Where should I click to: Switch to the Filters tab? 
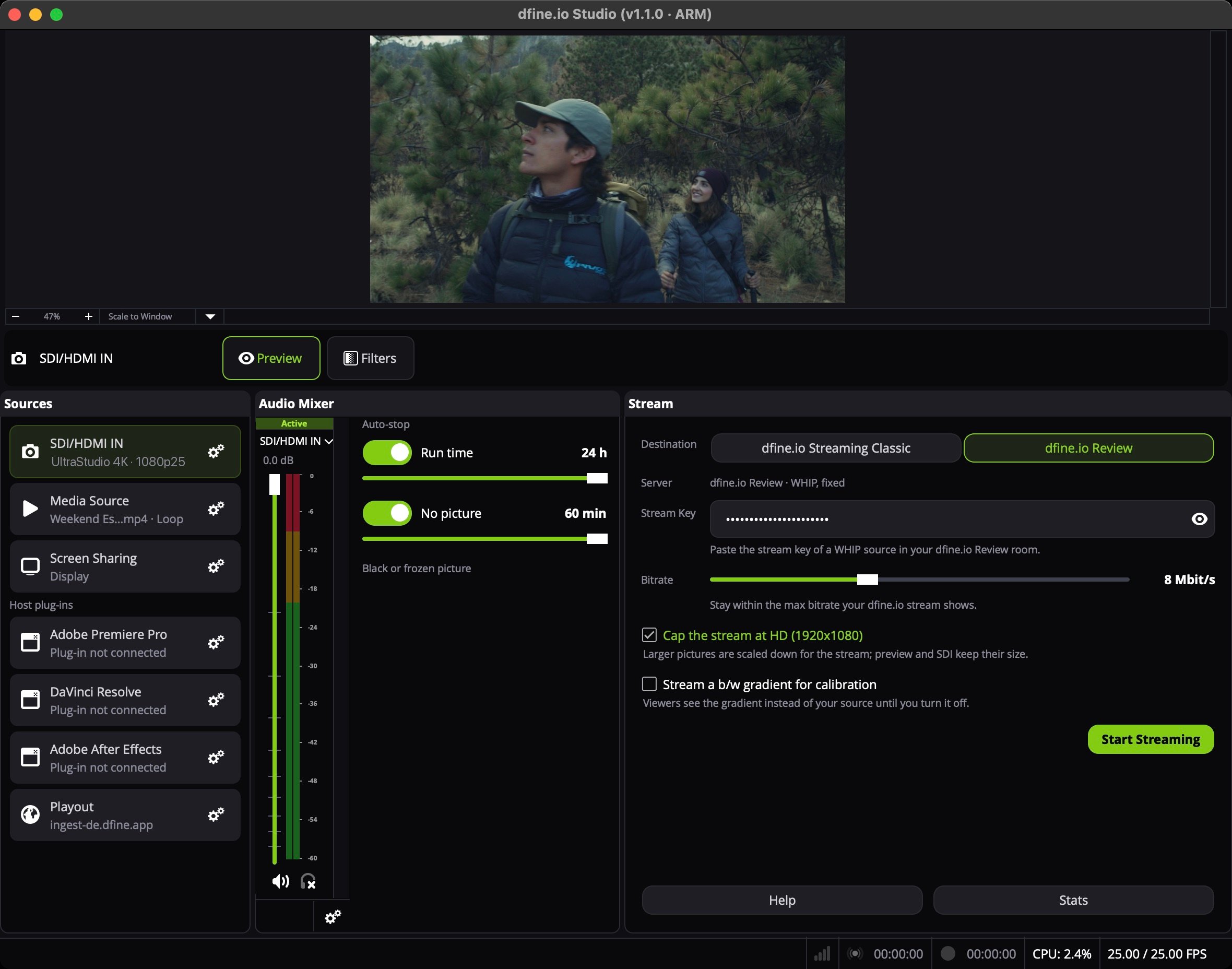[x=371, y=358]
